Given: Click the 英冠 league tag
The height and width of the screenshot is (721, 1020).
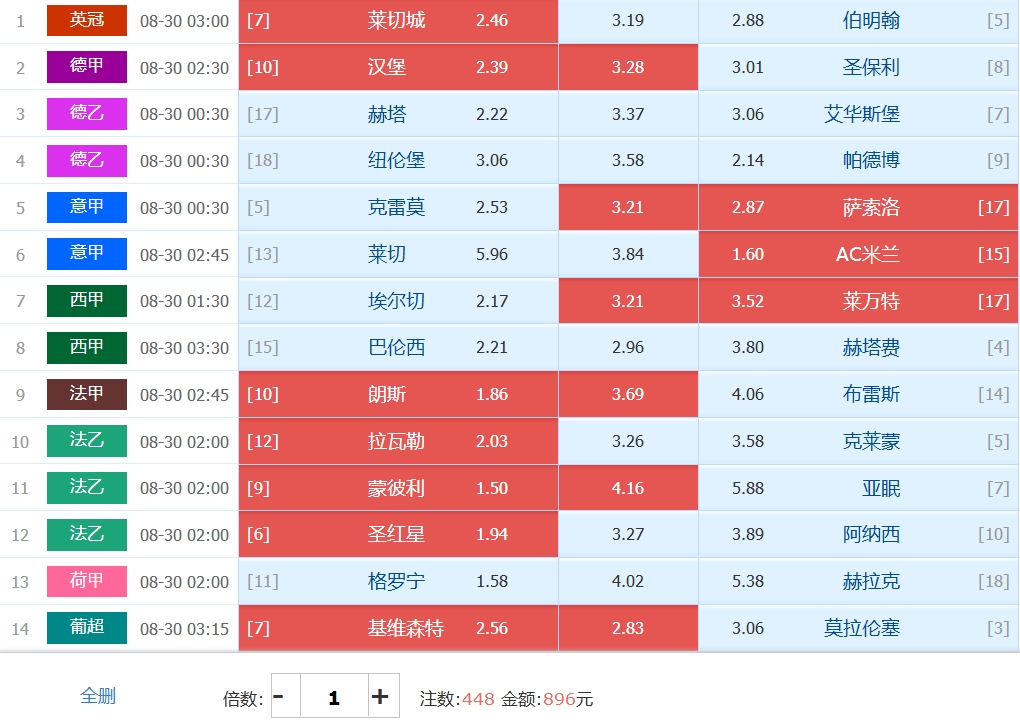Looking at the screenshot, I should click(87, 20).
